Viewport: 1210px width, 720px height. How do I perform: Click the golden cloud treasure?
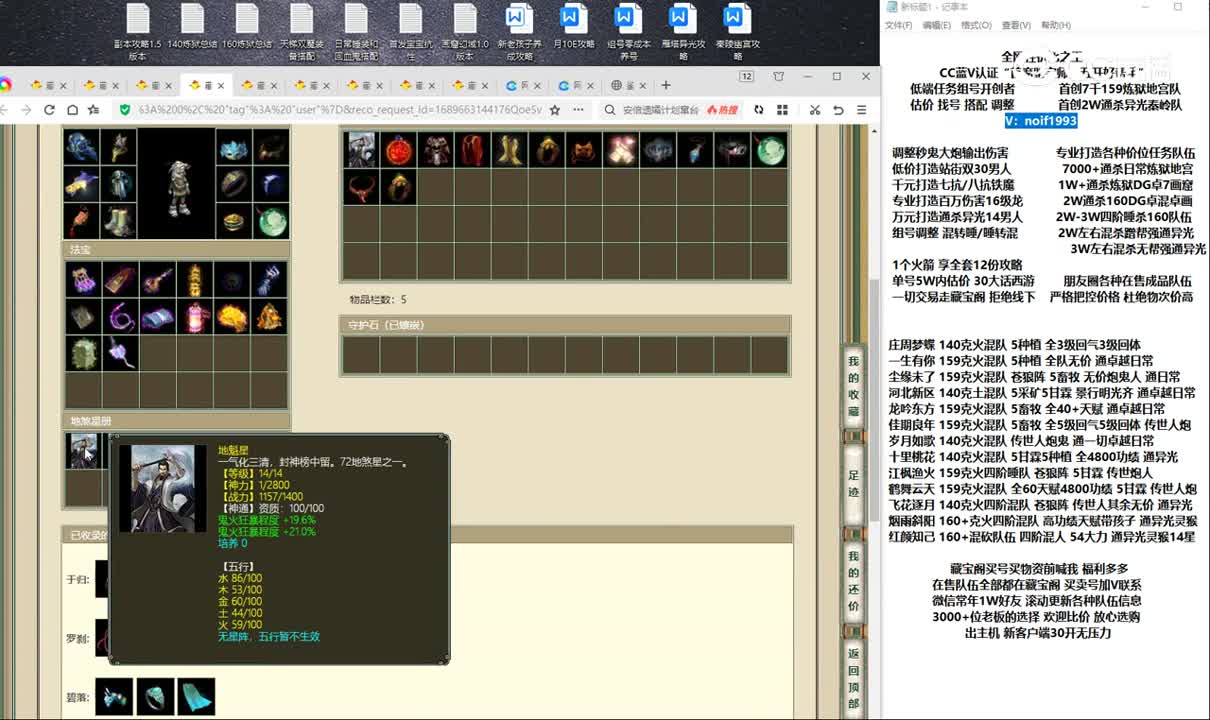(231, 316)
